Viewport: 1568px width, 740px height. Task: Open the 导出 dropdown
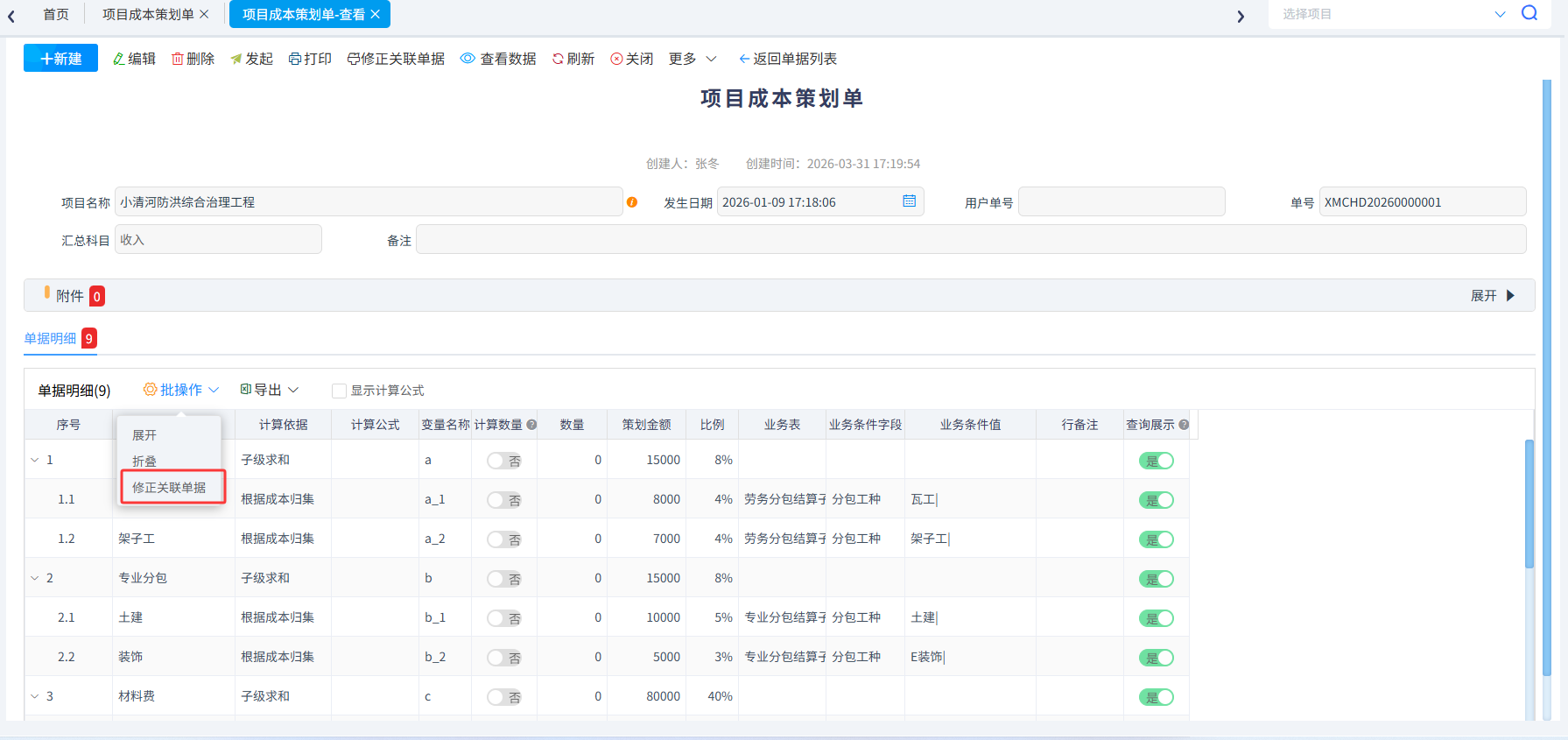point(270,390)
